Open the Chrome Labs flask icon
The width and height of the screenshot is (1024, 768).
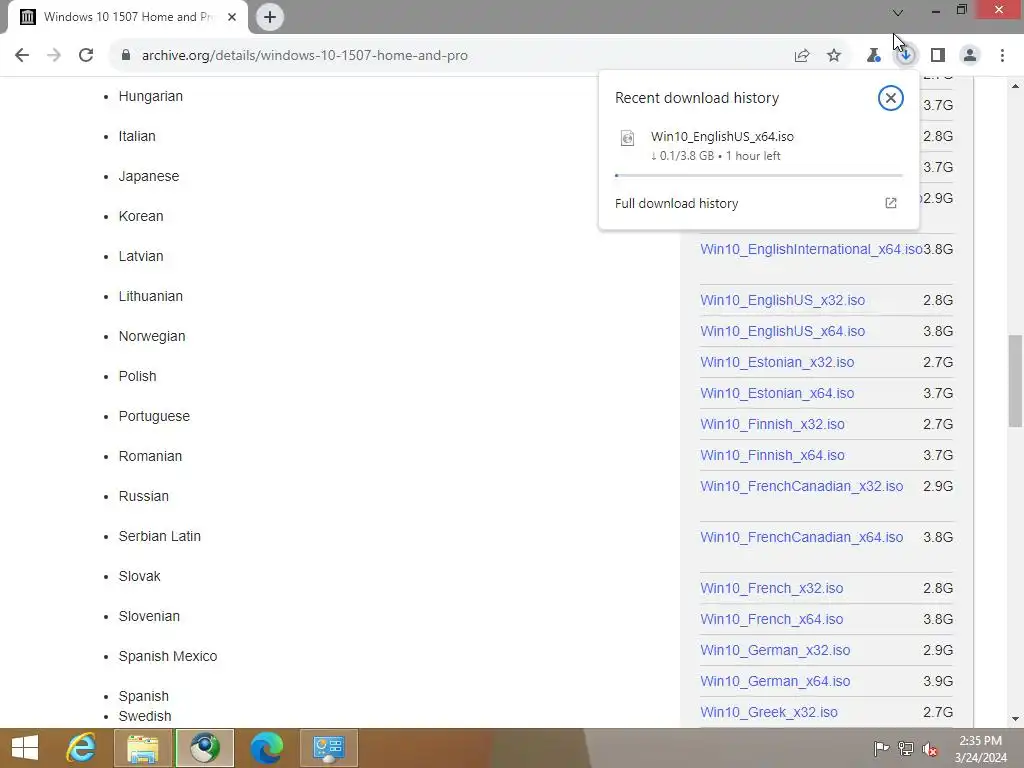click(873, 56)
